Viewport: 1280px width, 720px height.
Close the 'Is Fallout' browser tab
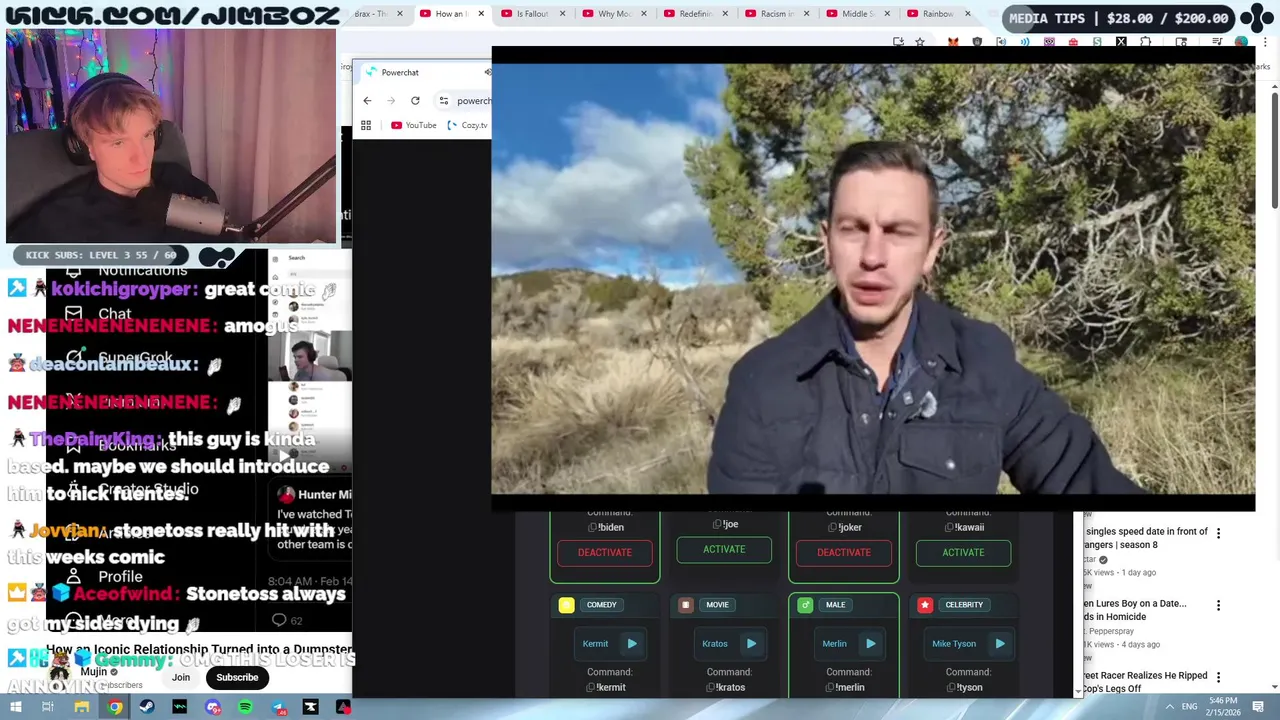[x=562, y=14]
